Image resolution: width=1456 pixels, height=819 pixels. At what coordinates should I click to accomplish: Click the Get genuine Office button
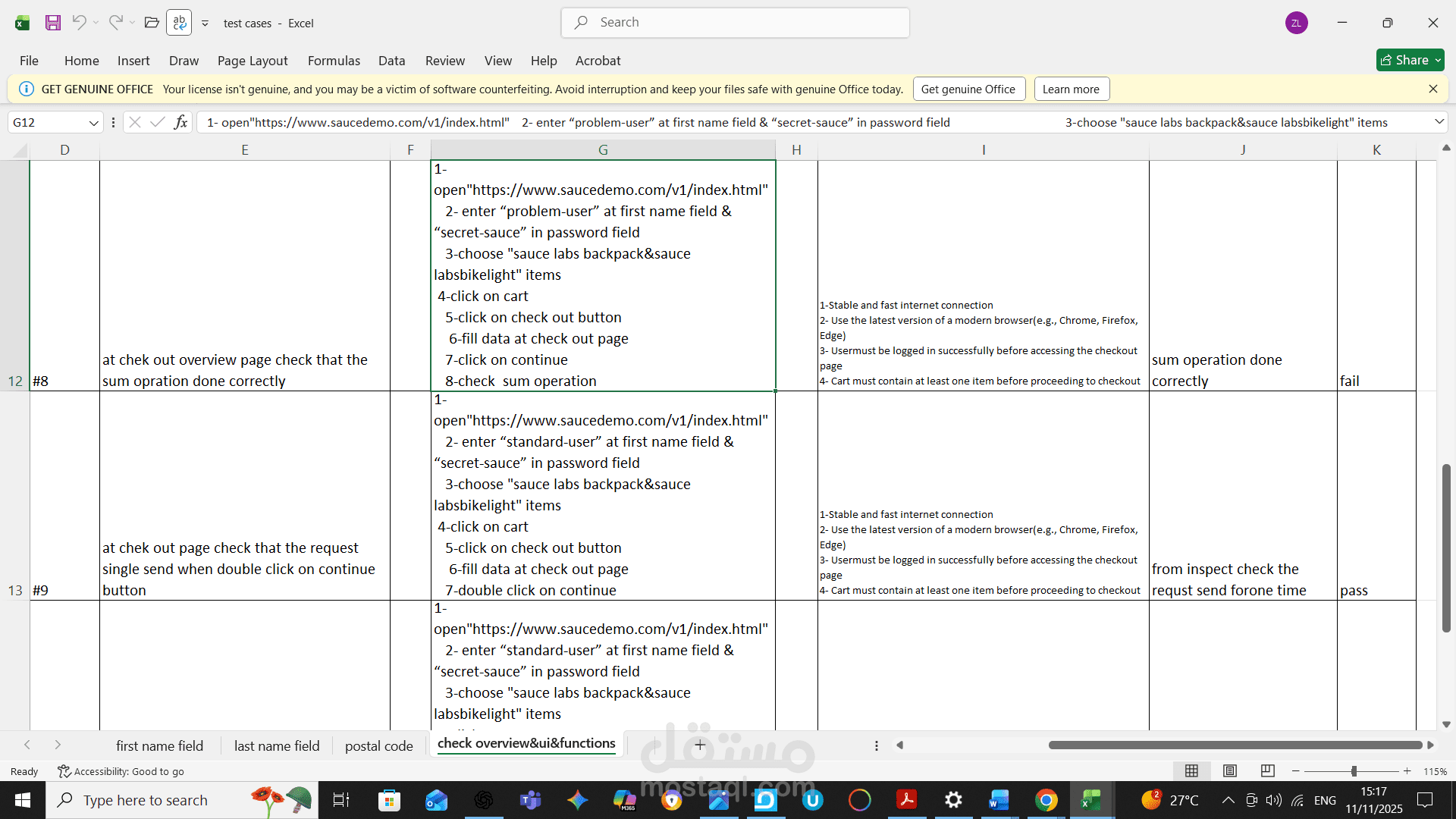click(x=968, y=89)
